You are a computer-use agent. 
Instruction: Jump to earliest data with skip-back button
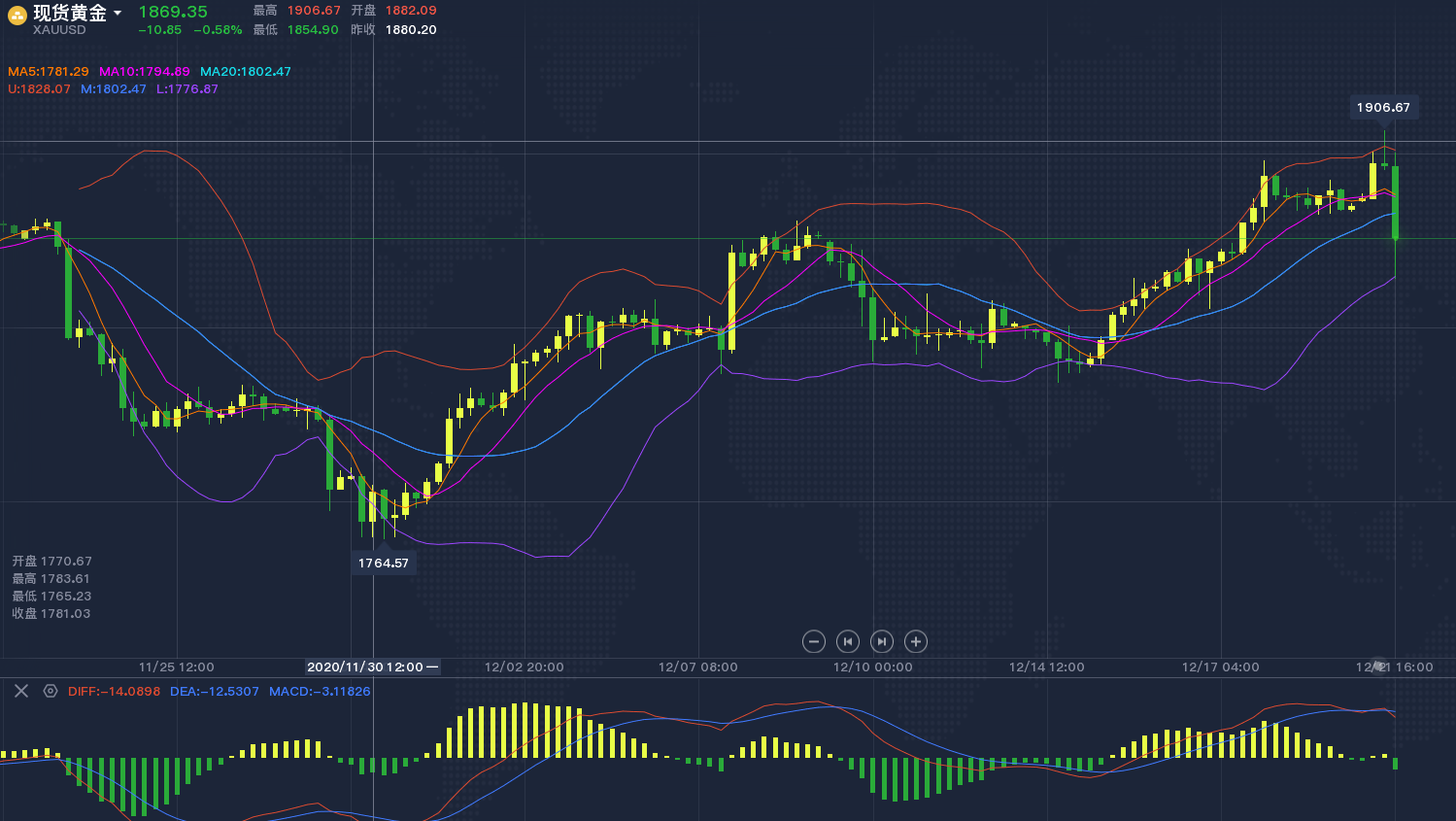tap(848, 641)
